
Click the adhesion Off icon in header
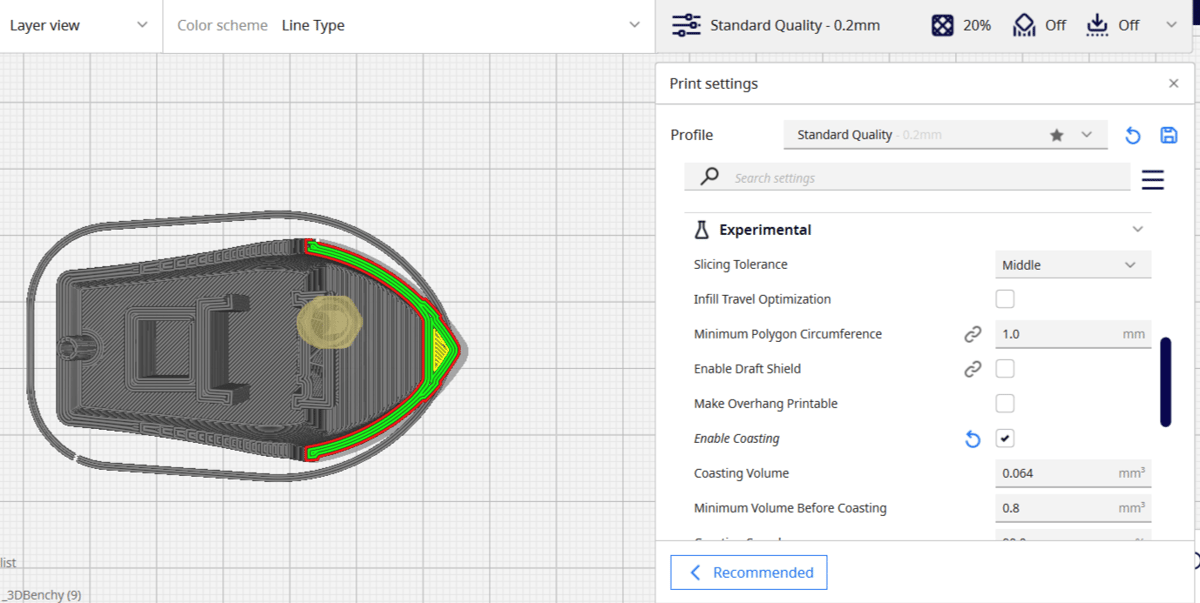click(1098, 26)
